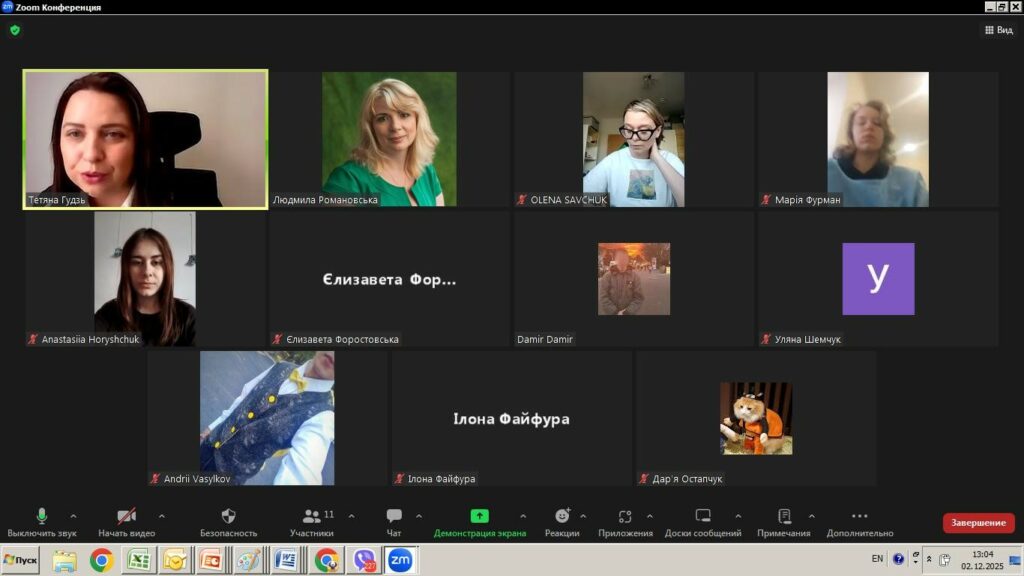Expand audio options arrow beside microphone
Image resolution: width=1024 pixels, height=576 pixels.
(x=73, y=517)
